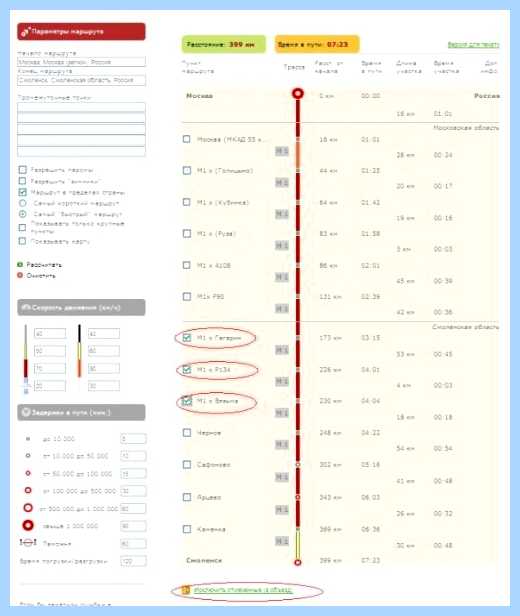Click the M1 road badge below the Каменка row
The image size is (520, 616).
[282, 541]
